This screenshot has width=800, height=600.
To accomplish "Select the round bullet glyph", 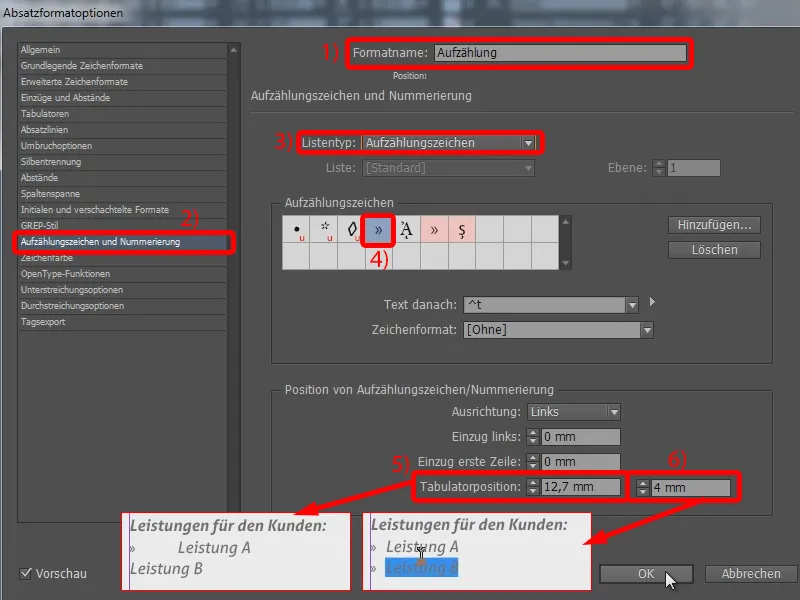I will [x=296, y=230].
